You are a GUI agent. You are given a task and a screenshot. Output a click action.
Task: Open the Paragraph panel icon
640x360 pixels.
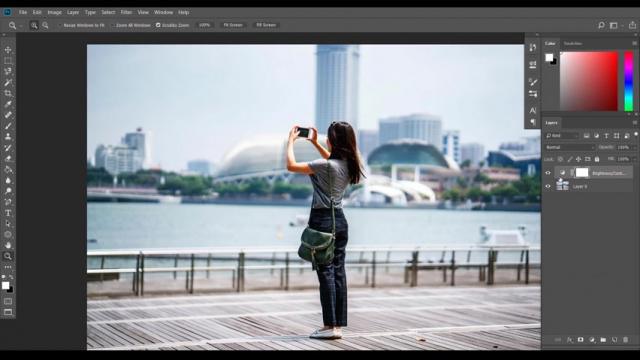pyautogui.click(x=533, y=122)
